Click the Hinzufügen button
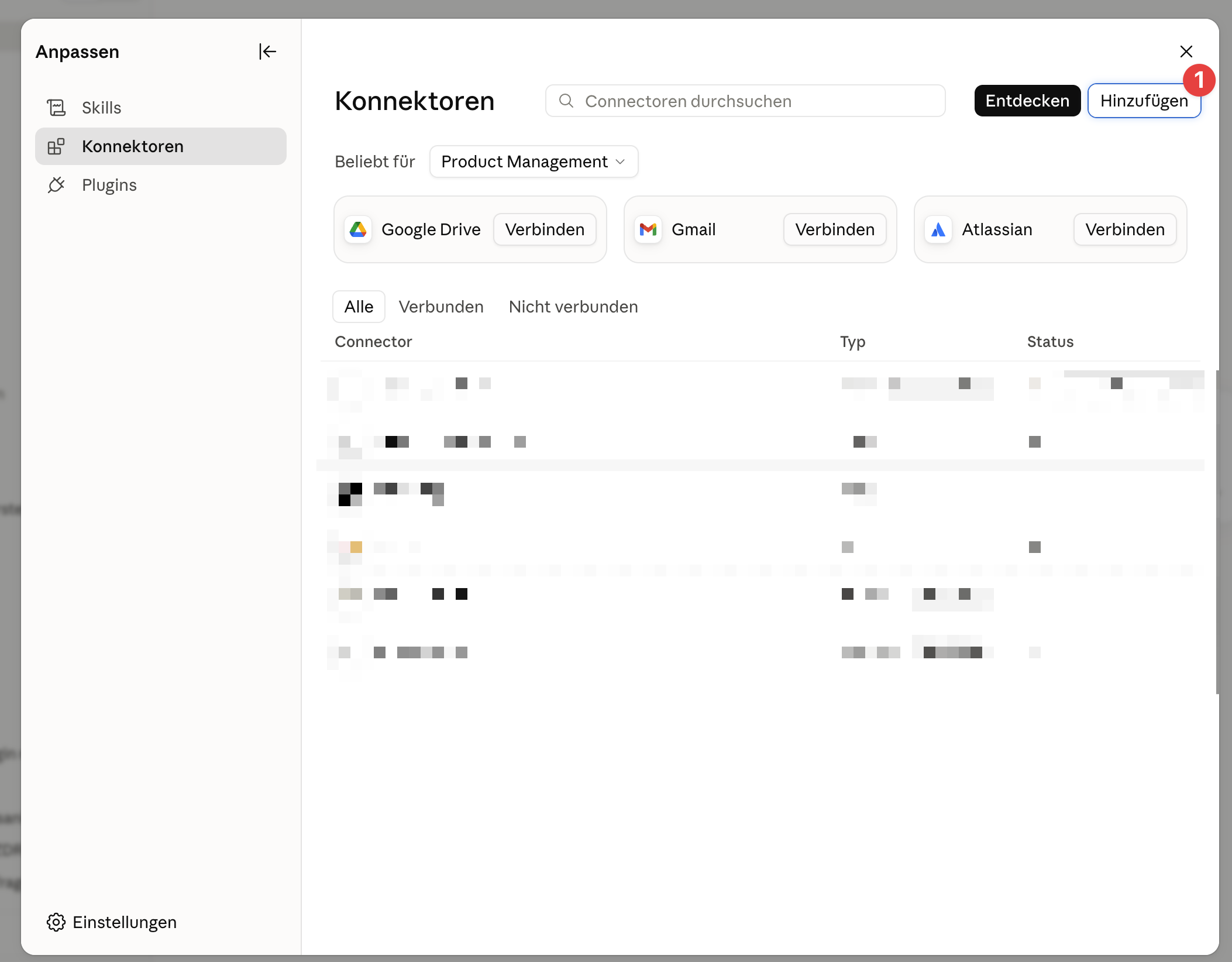This screenshot has width=1232, height=962. (1144, 101)
